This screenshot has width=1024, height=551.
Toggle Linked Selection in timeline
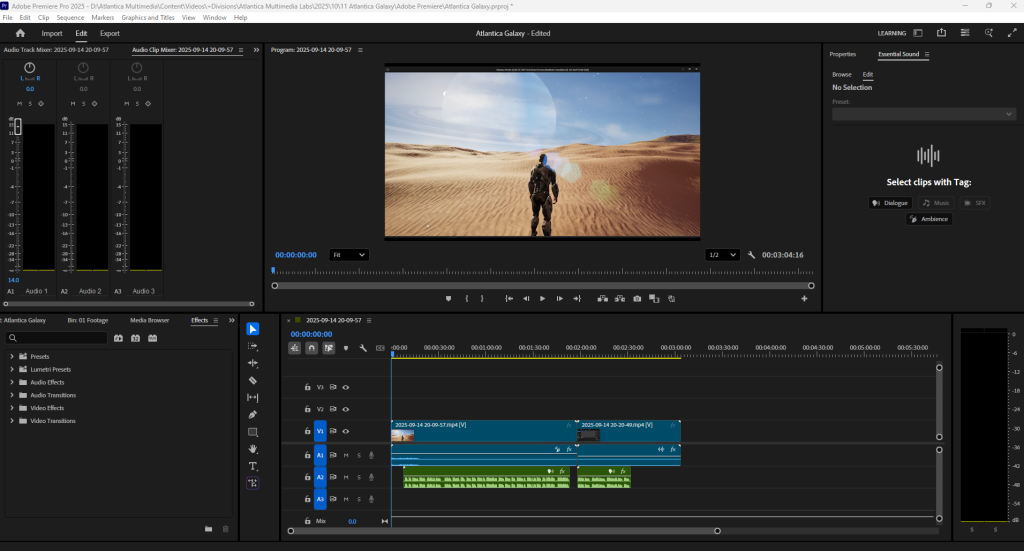[x=328, y=348]
